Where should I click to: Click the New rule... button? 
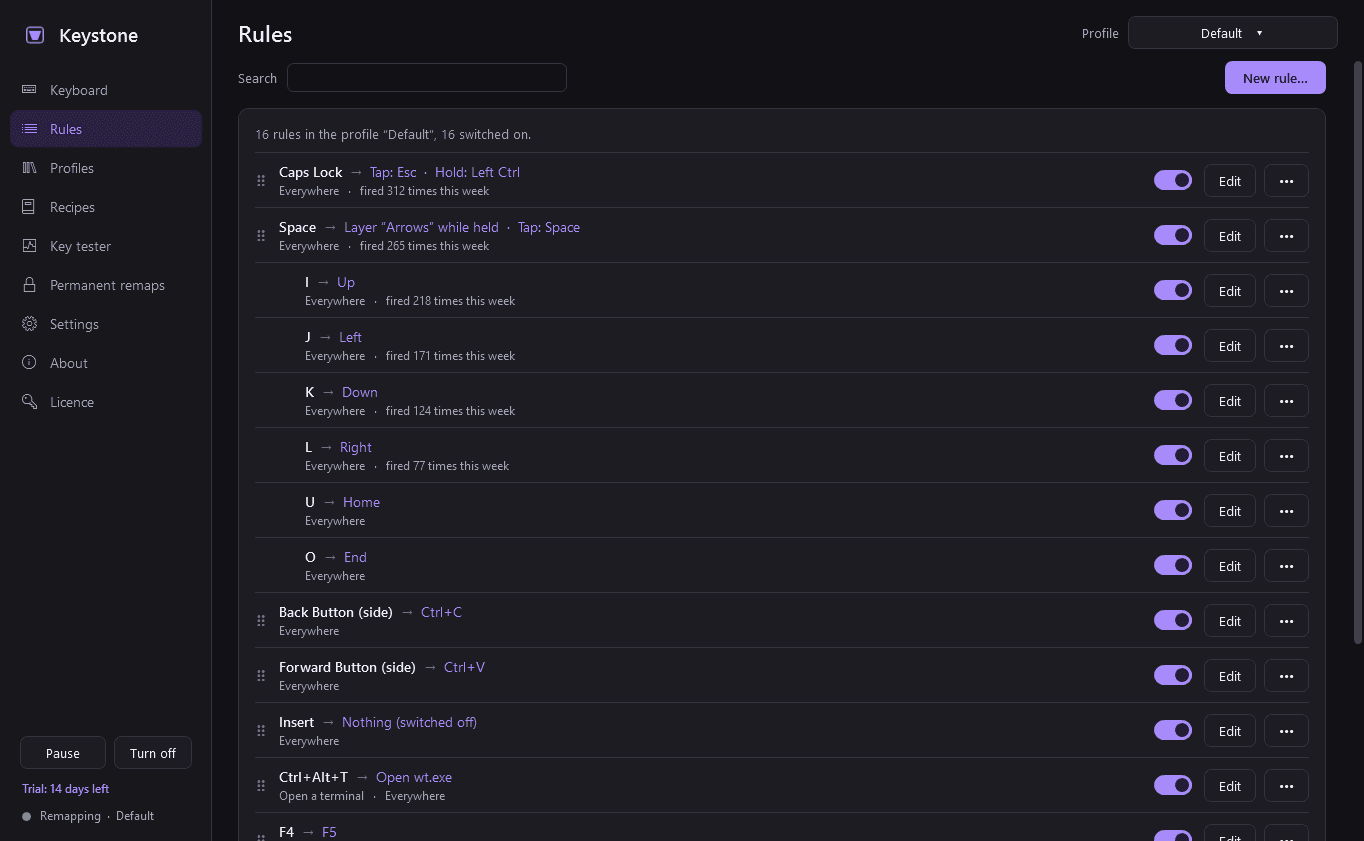(x=1275, y=78)
